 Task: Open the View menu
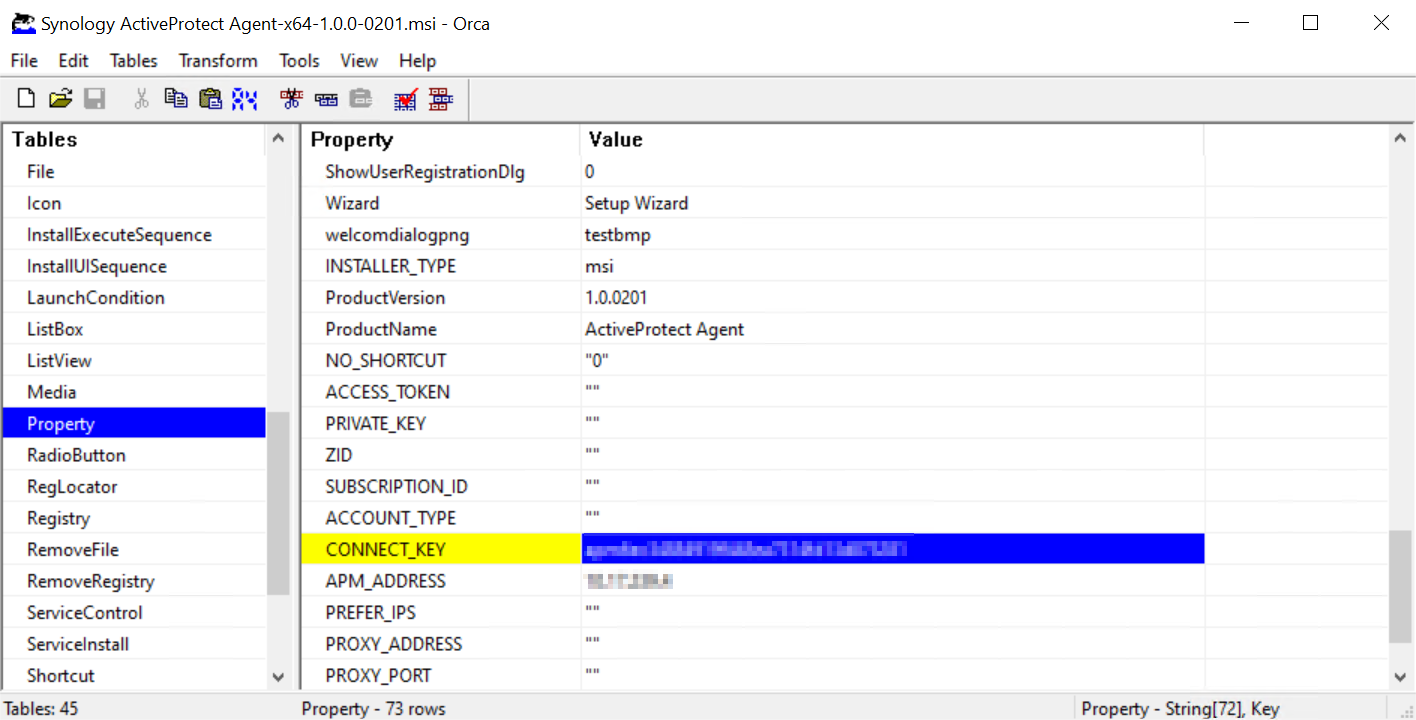tap(359, 61)
